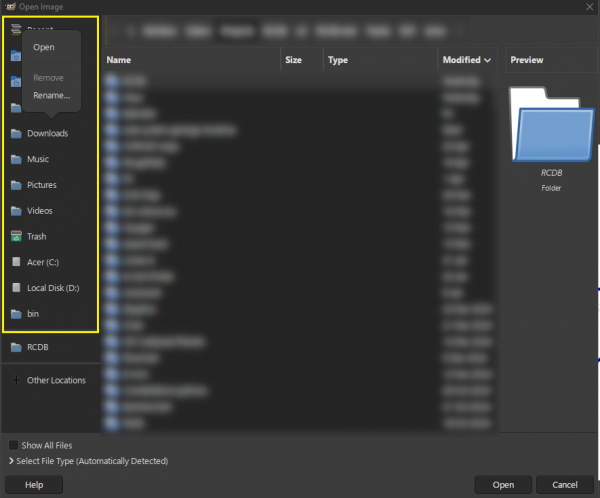Toggle Modified column sort arrow
The height and width of the screenshot is (498, 600).
point(488,60)
